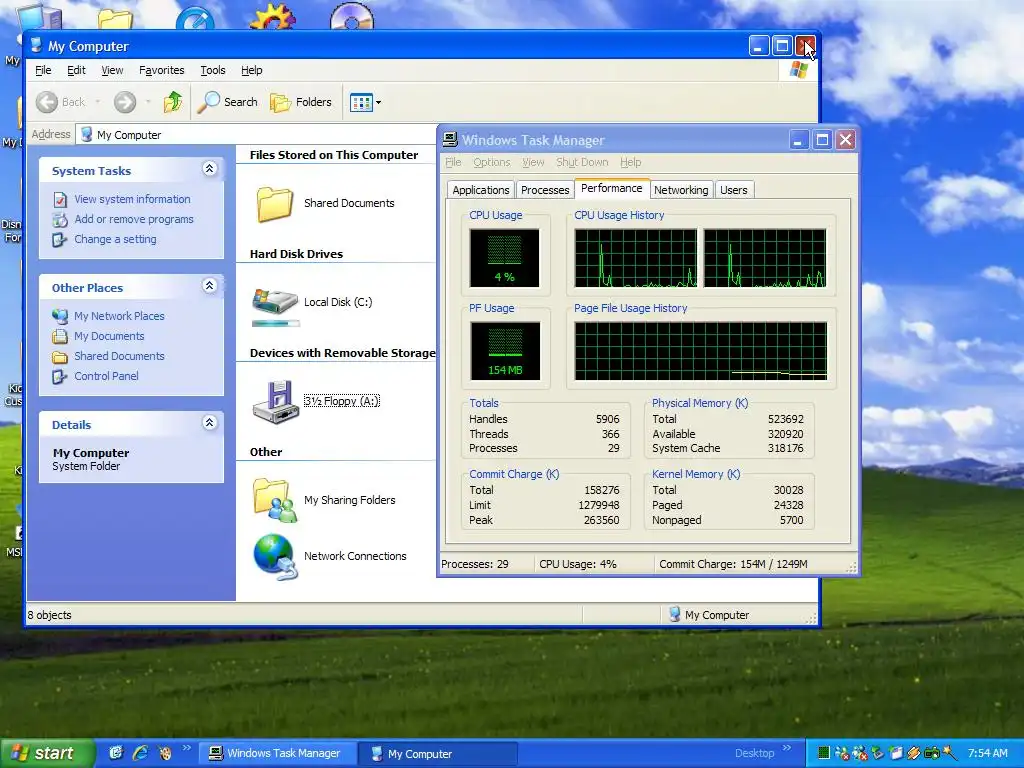Select the Network Connections globe icon
The height and width of the screenshot is (768, 1024).
275,557
